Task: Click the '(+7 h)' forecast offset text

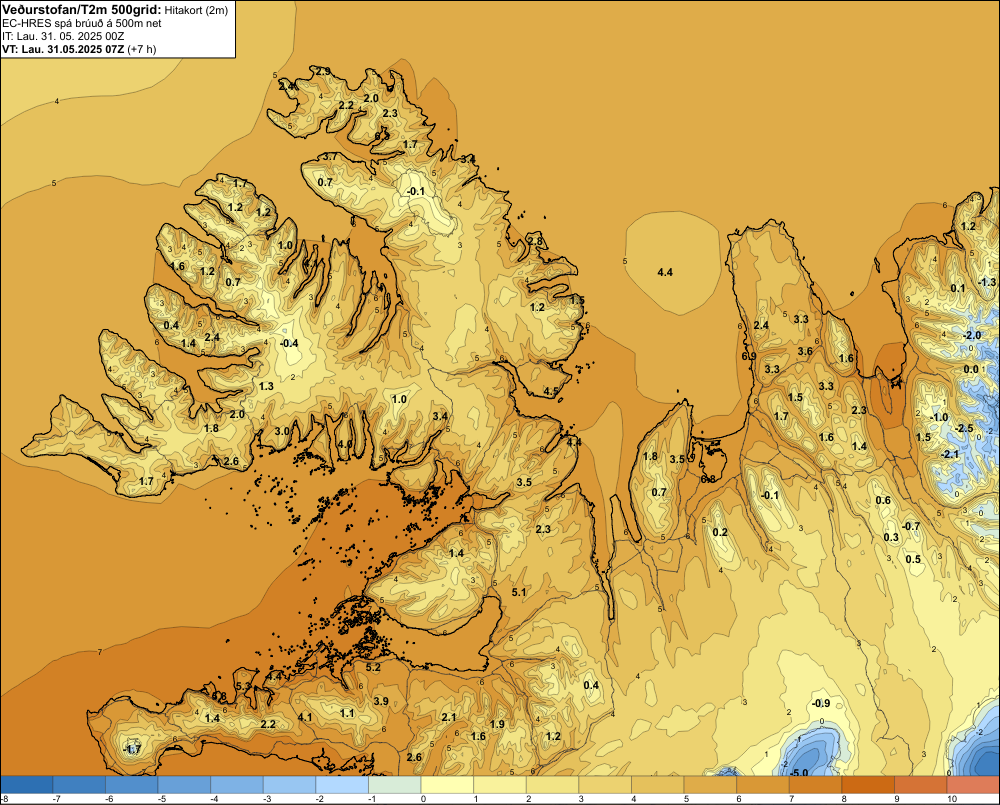Action: coord(142,49)
